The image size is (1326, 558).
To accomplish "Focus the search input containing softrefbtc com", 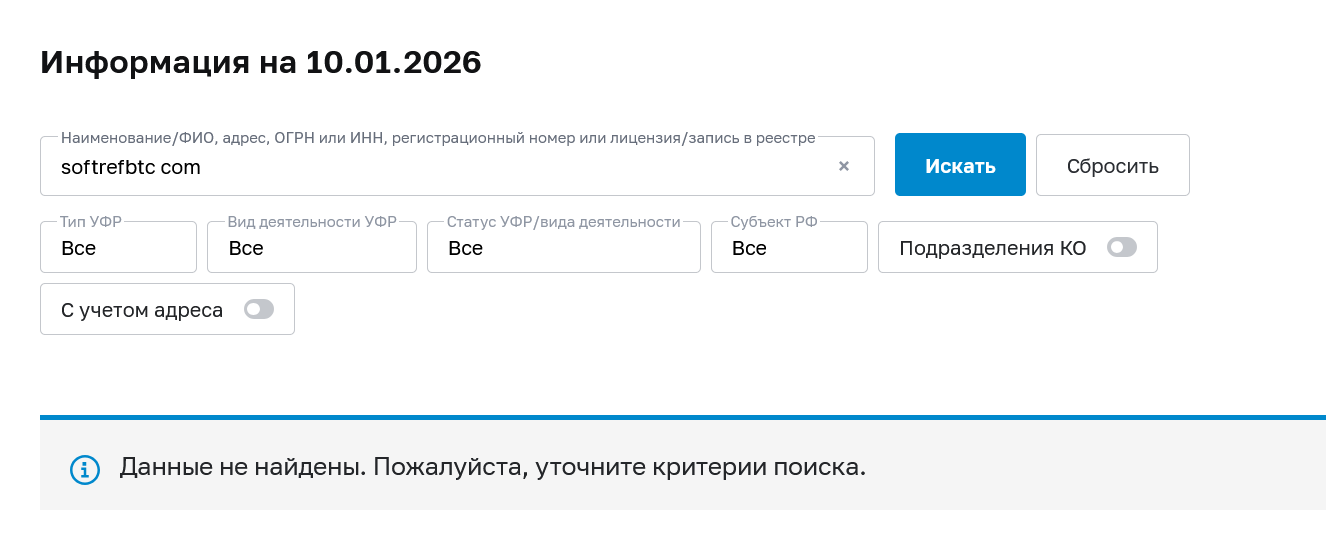I will (x=440, y=168).
